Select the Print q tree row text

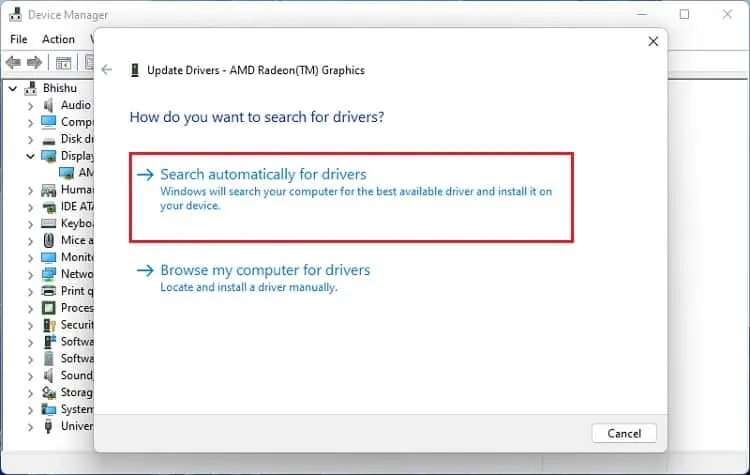77,291
